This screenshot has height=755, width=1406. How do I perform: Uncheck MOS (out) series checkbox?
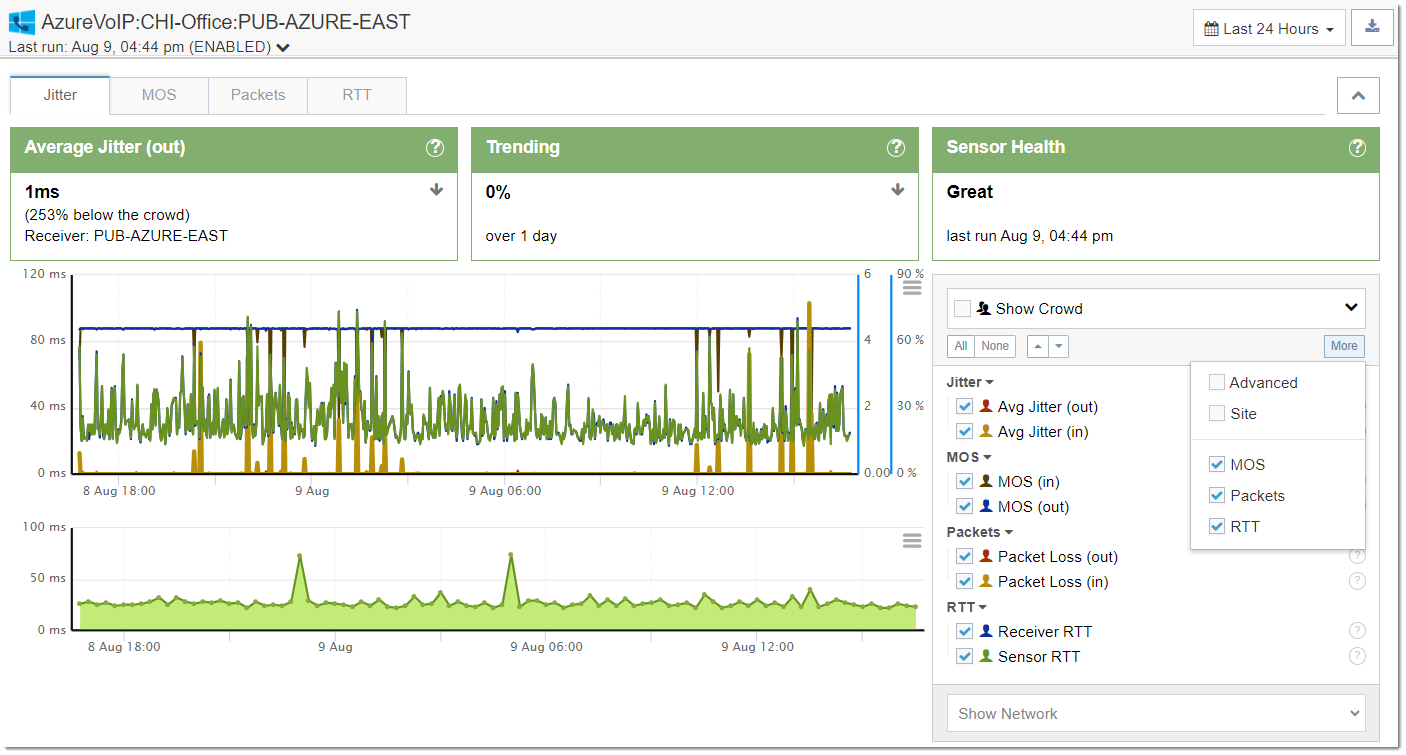964,506
